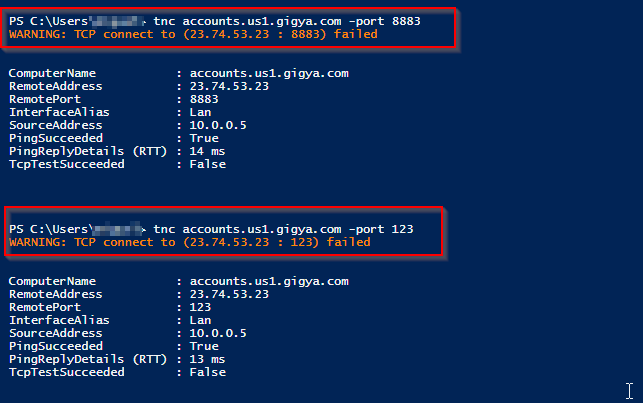
Task: Click TcpTestSucceeded False in the 8883 results
Action: (208, 163)
